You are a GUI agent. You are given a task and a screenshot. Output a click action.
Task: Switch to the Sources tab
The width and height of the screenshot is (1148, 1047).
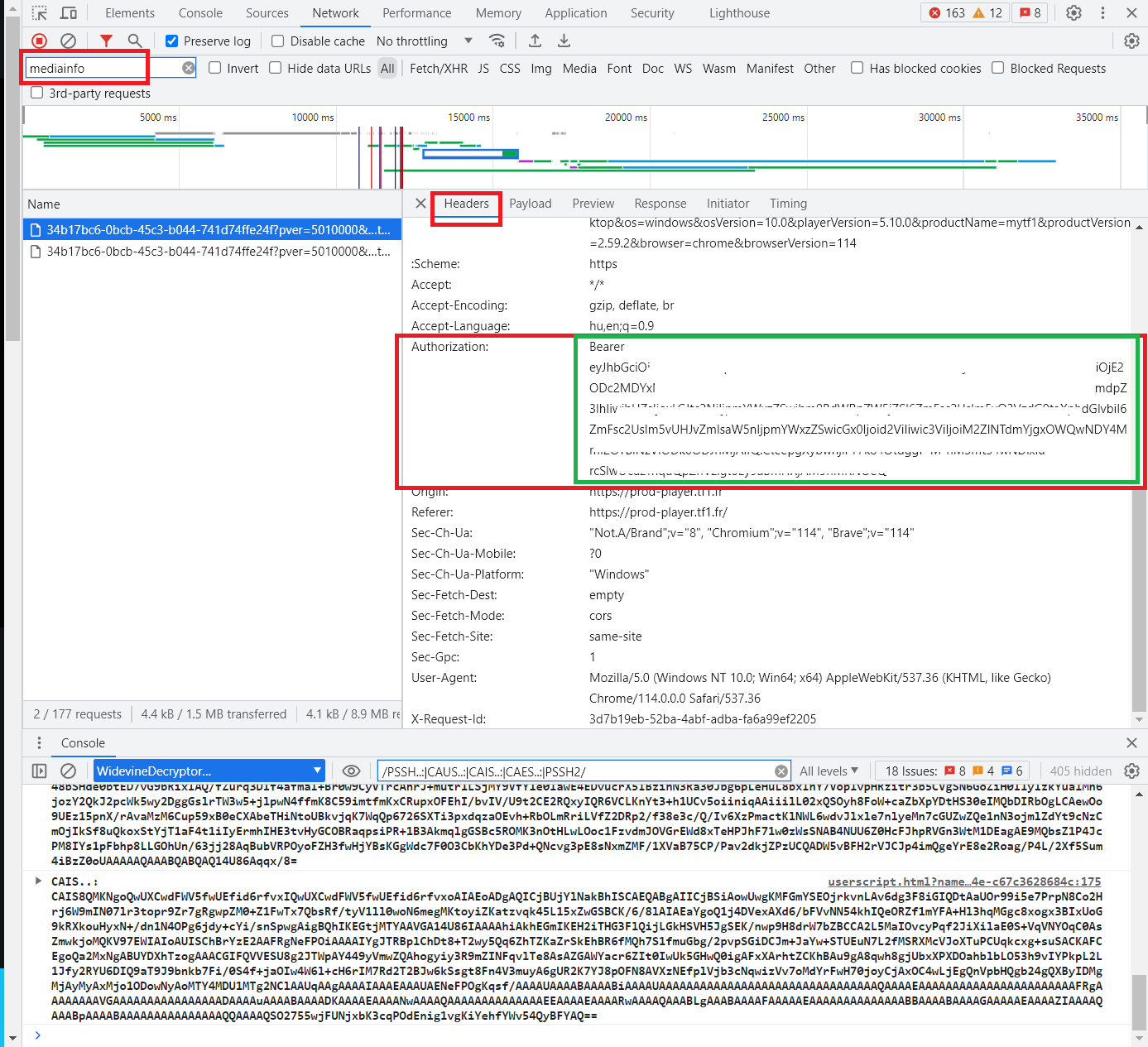[267, 13]
